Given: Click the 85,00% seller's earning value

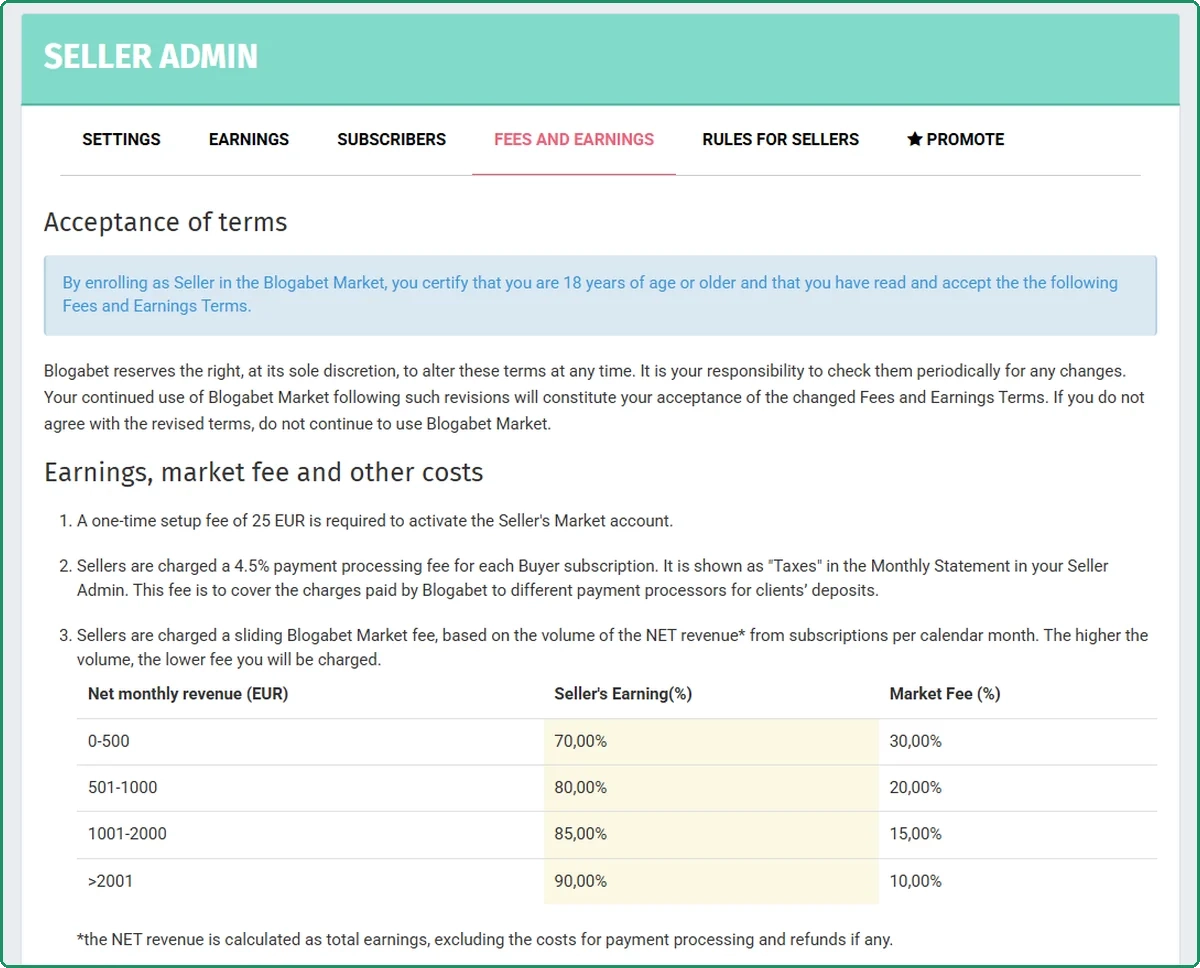Looking at the screenshot, I should coord(581,834).
